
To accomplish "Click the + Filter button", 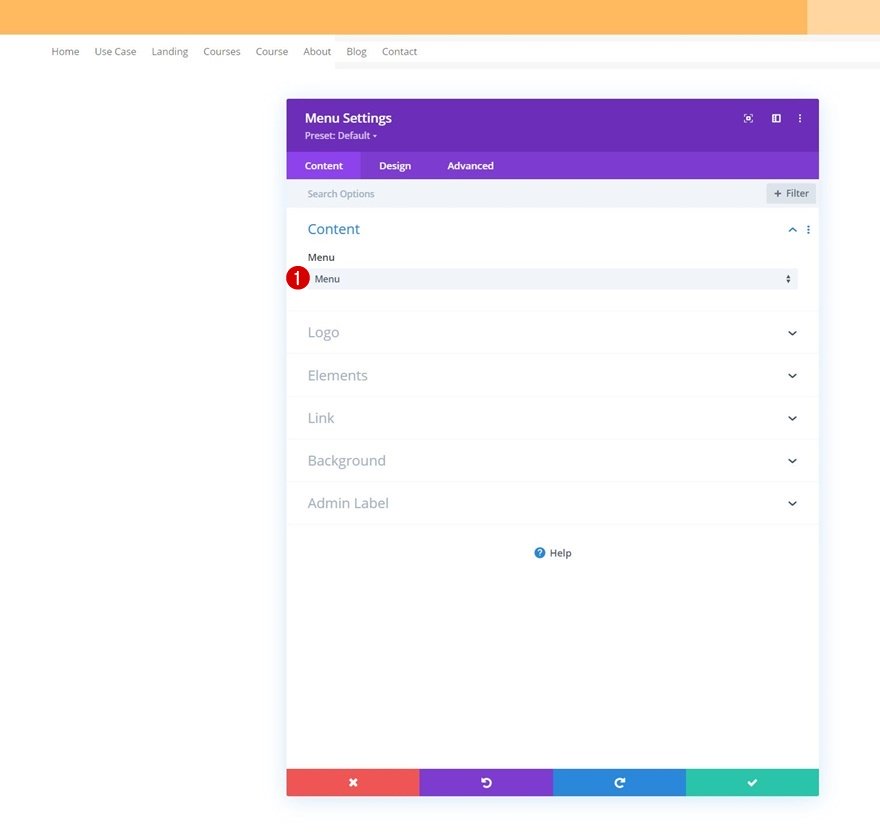I will (791, 194).
